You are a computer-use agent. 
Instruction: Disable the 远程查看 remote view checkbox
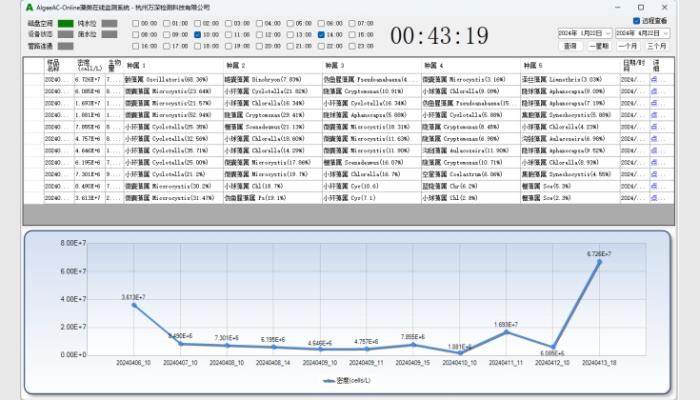[x=637, y=20]
